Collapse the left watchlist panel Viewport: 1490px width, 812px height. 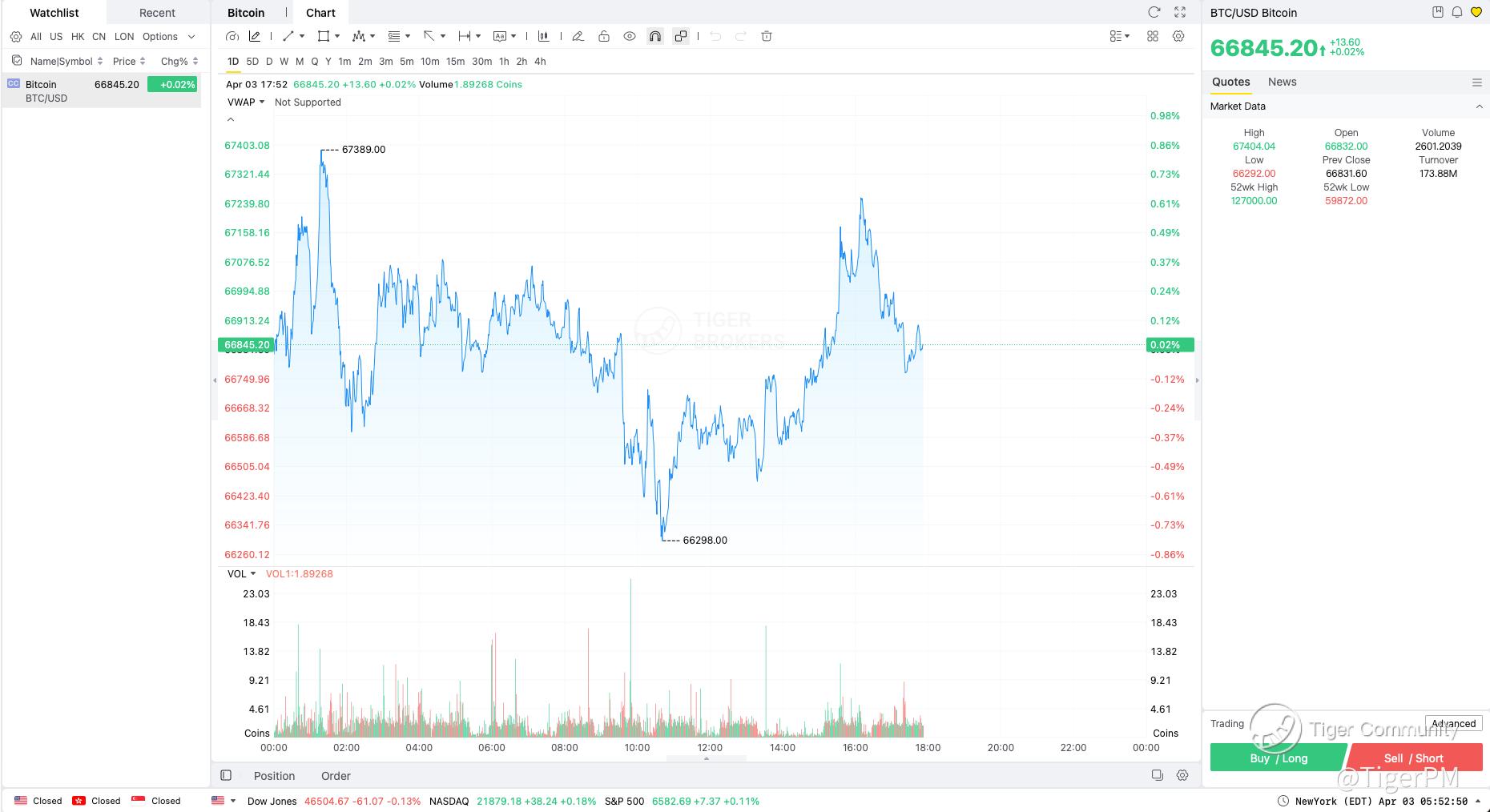(215, 380)
